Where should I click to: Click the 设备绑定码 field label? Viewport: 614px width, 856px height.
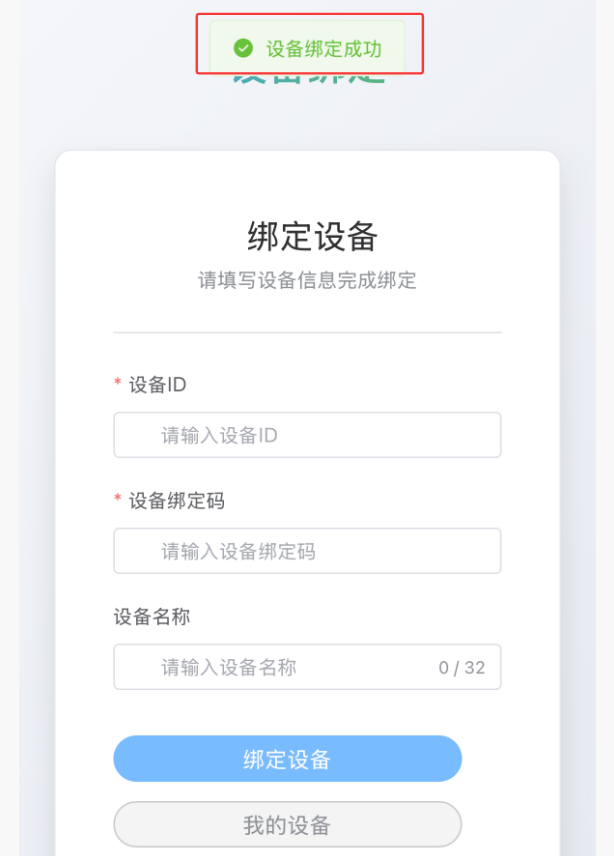(x=176, y=501)
